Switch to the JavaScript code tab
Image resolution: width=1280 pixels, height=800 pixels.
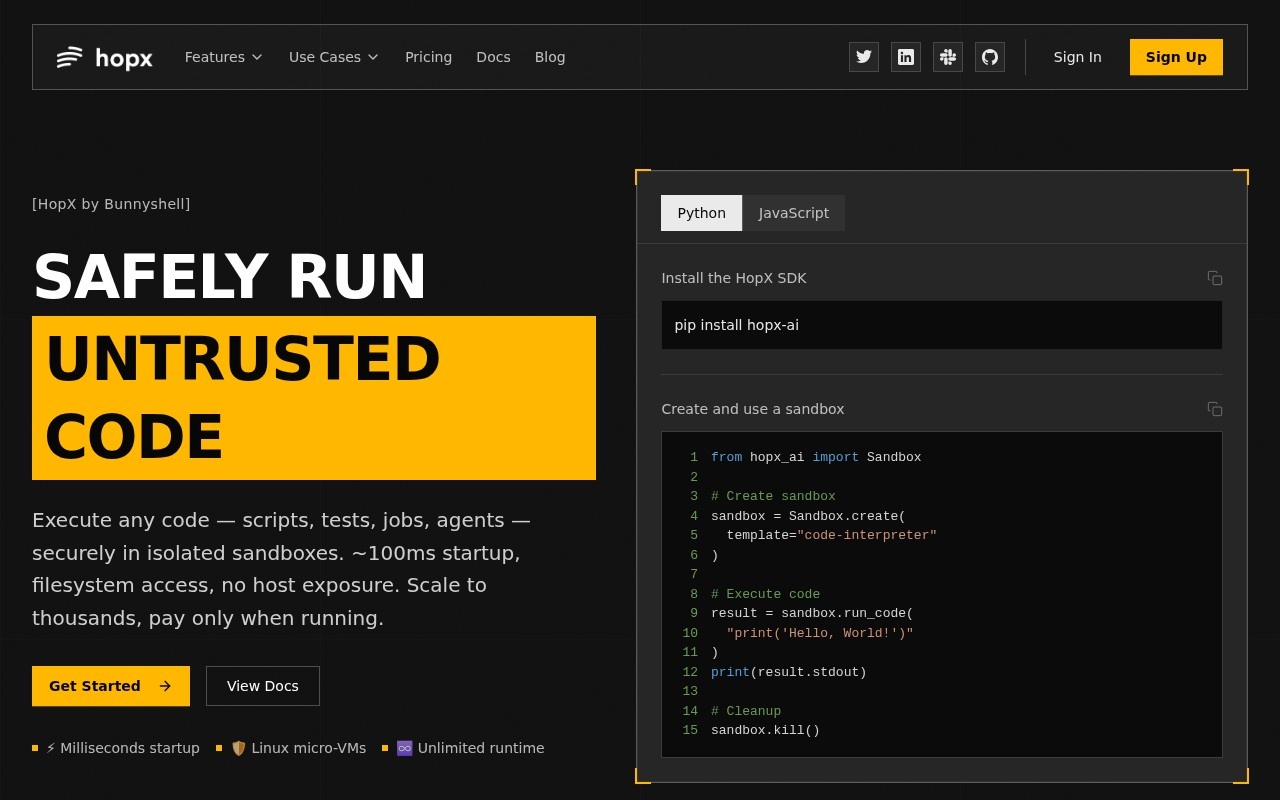point(794,213)
